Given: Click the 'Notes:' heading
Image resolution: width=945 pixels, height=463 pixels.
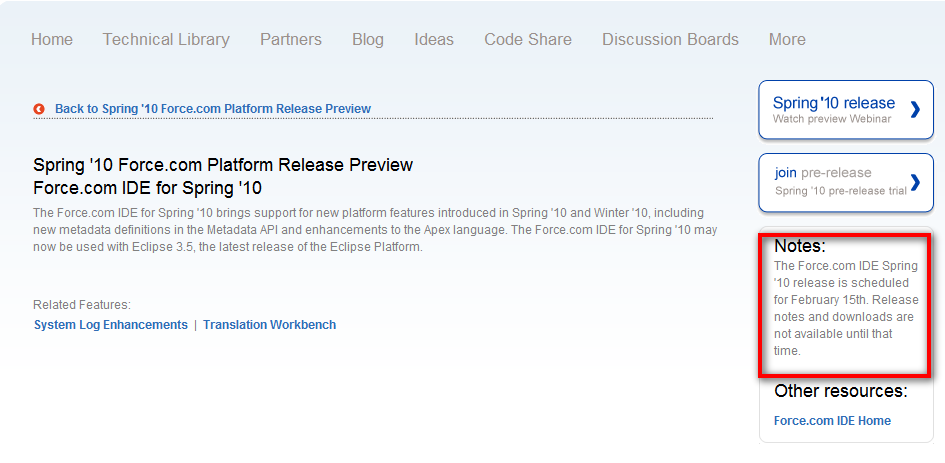Looking at the screenshot, I should [800, 246].
